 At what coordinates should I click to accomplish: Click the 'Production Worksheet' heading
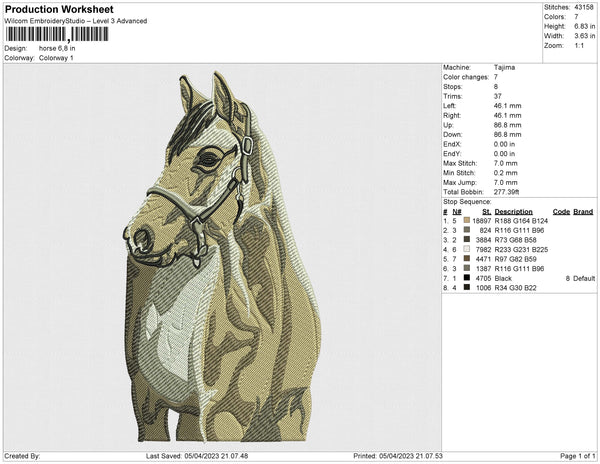click(59, 9)
